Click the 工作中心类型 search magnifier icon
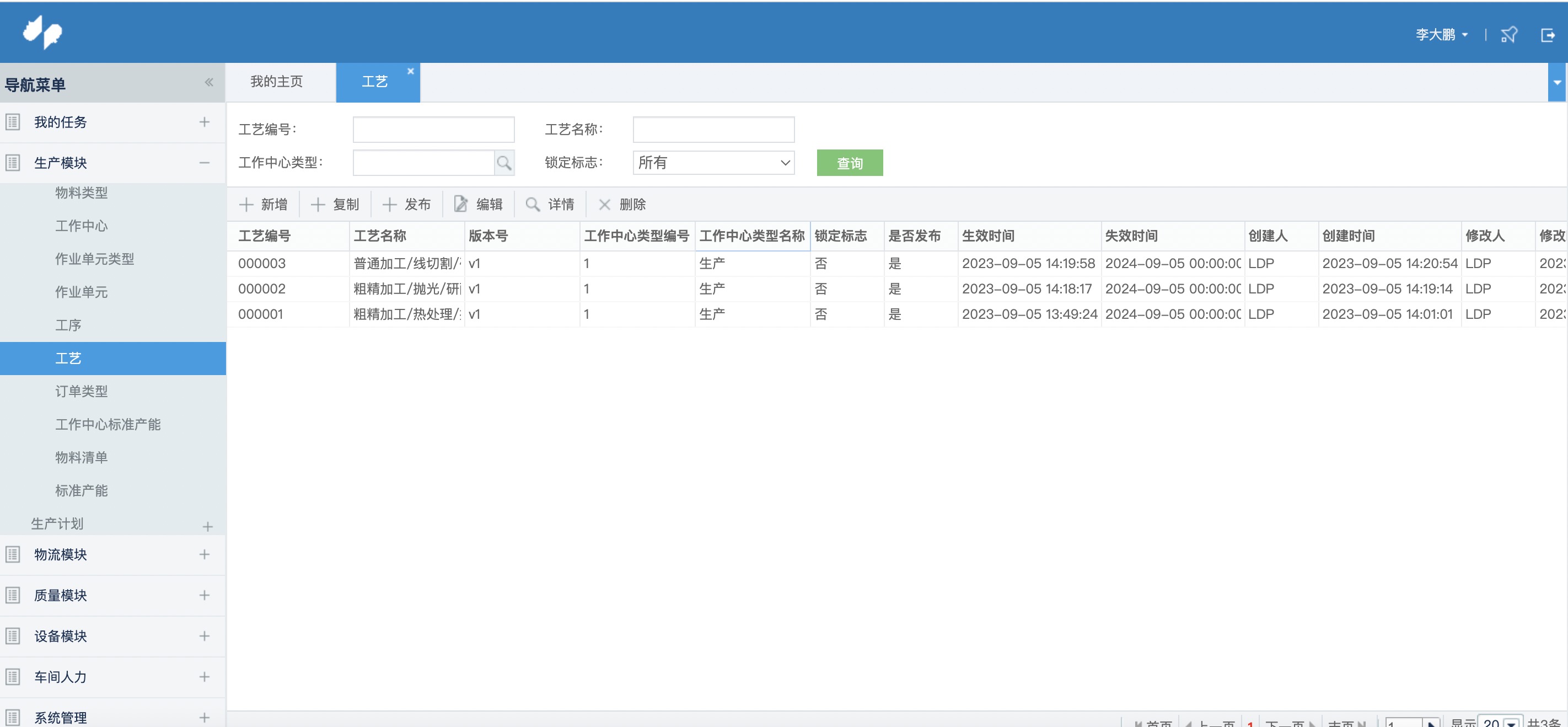 click(504, 163)
